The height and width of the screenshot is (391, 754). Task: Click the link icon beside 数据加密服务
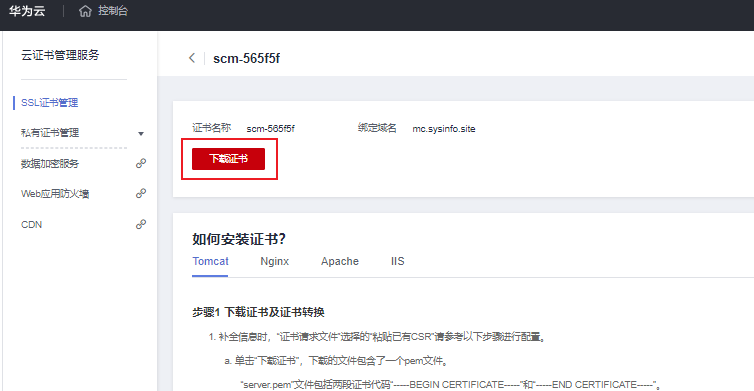pyautogui.click(x=141, y=164)
